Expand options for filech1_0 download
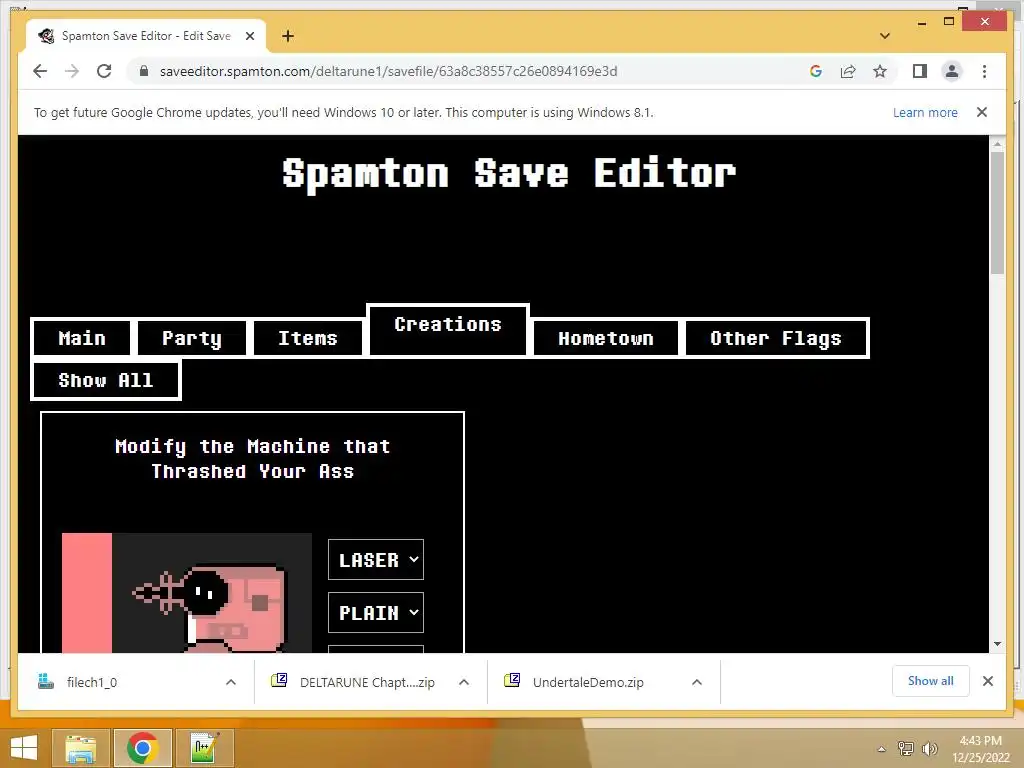Screen dimensions: 1024x768 click(x=231, y=682)
